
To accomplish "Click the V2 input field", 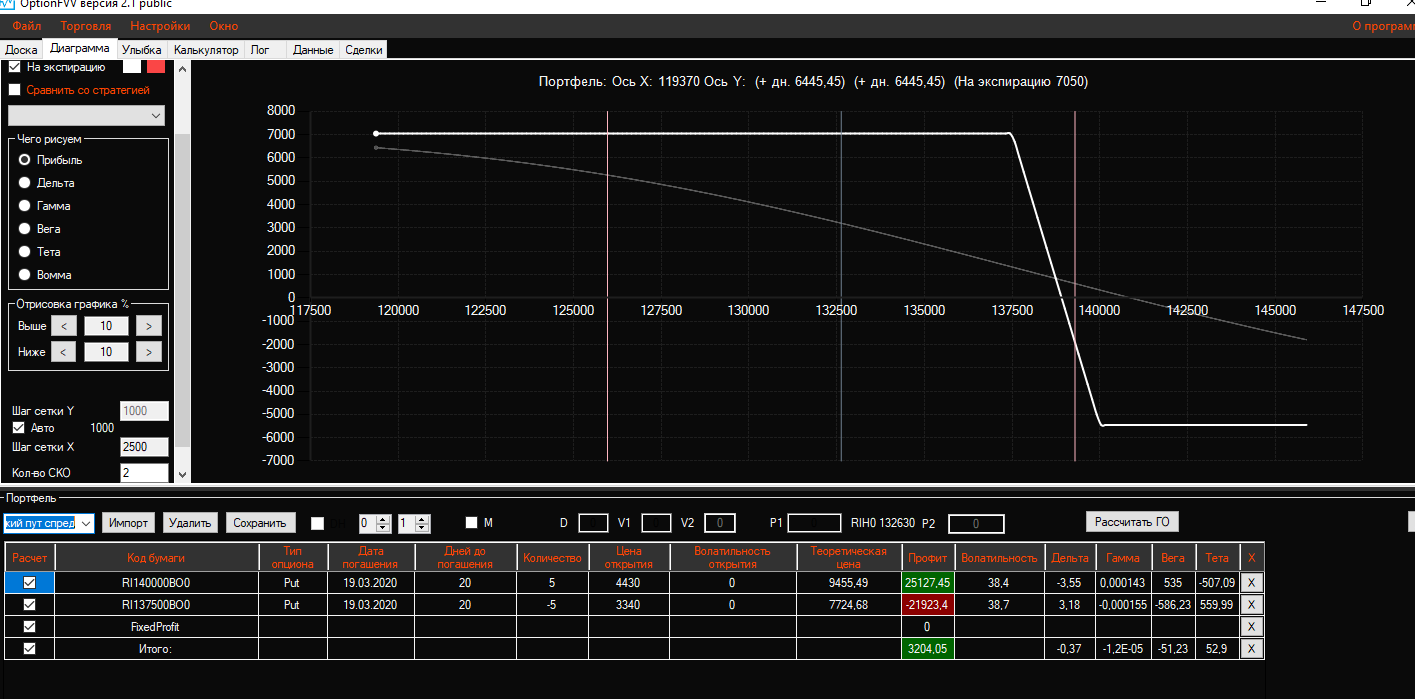I will [720, 523].
